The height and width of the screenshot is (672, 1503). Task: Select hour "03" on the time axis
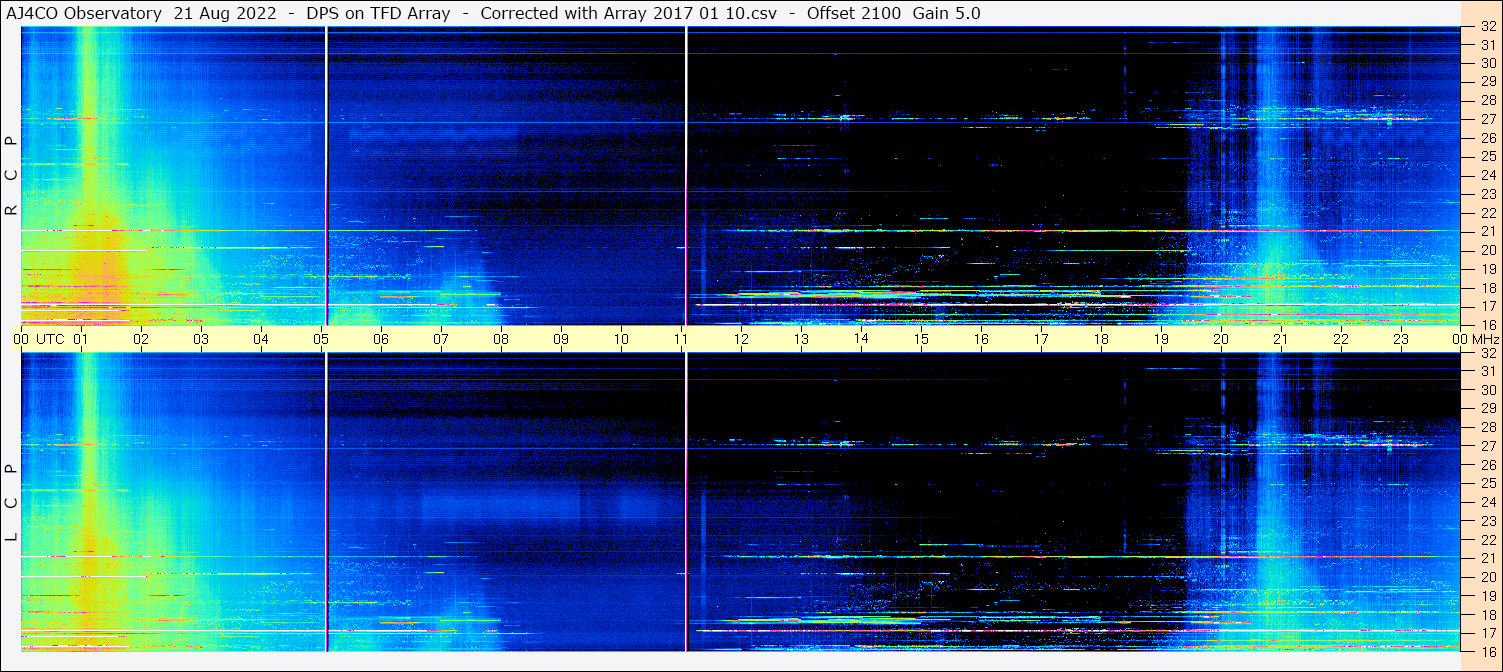click(x=201, y=339)
